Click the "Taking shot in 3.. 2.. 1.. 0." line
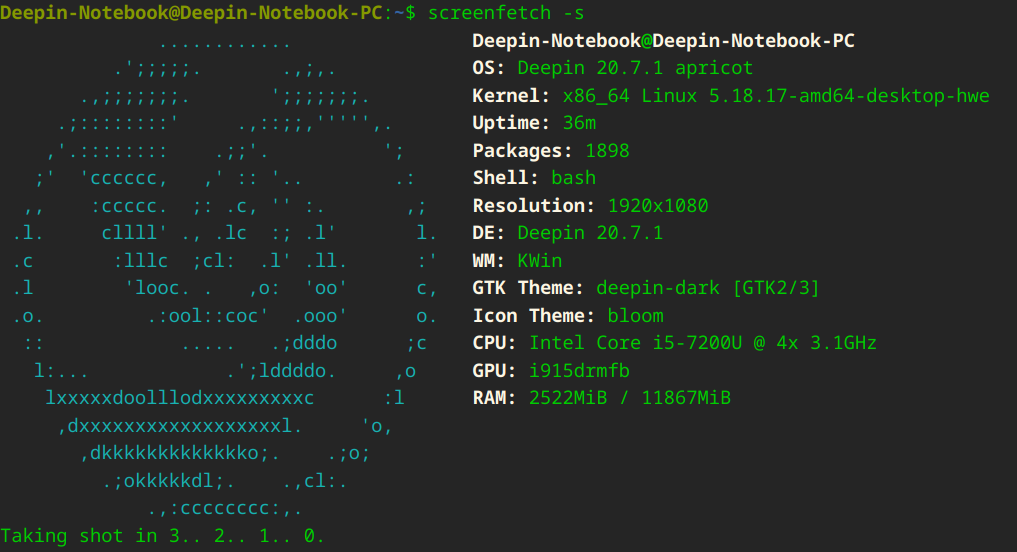1017x552 pixels. [x=163, y=536]
